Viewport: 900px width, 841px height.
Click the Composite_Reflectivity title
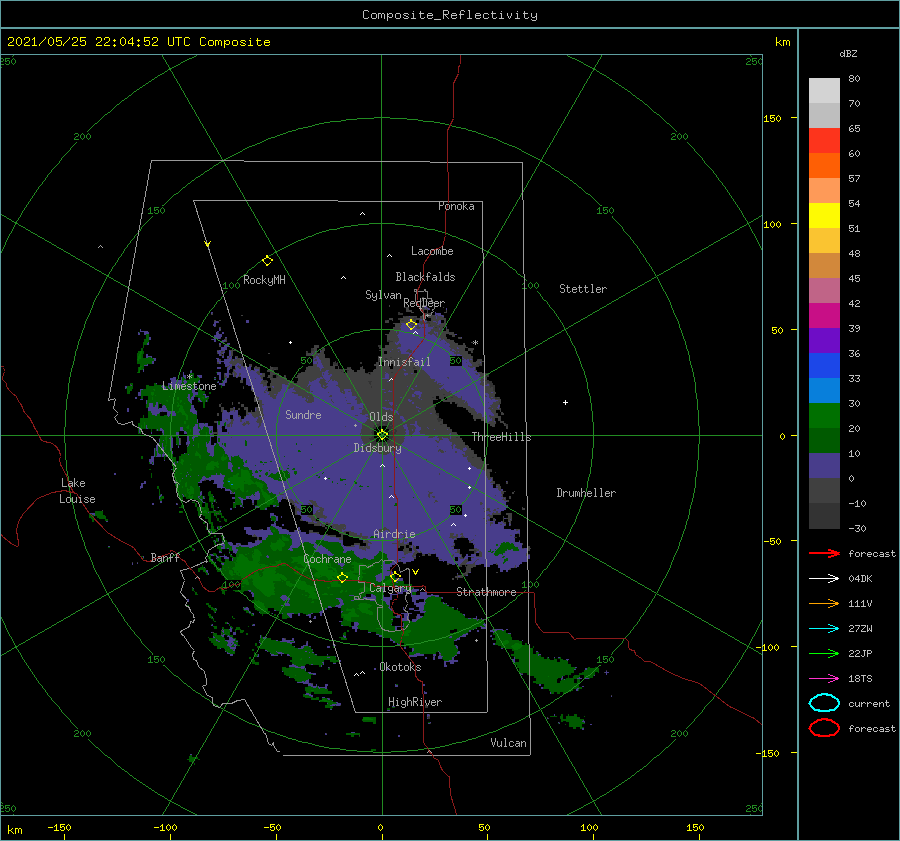450,15
